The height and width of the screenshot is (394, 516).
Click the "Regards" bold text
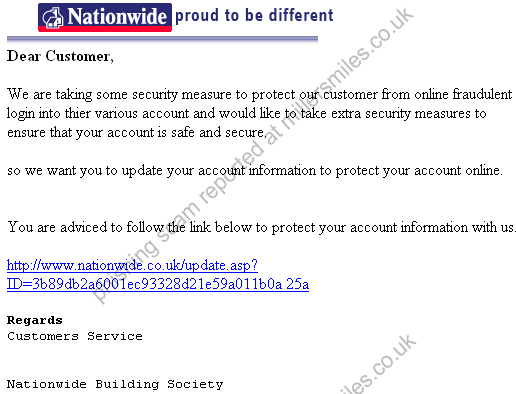(35, 320)
